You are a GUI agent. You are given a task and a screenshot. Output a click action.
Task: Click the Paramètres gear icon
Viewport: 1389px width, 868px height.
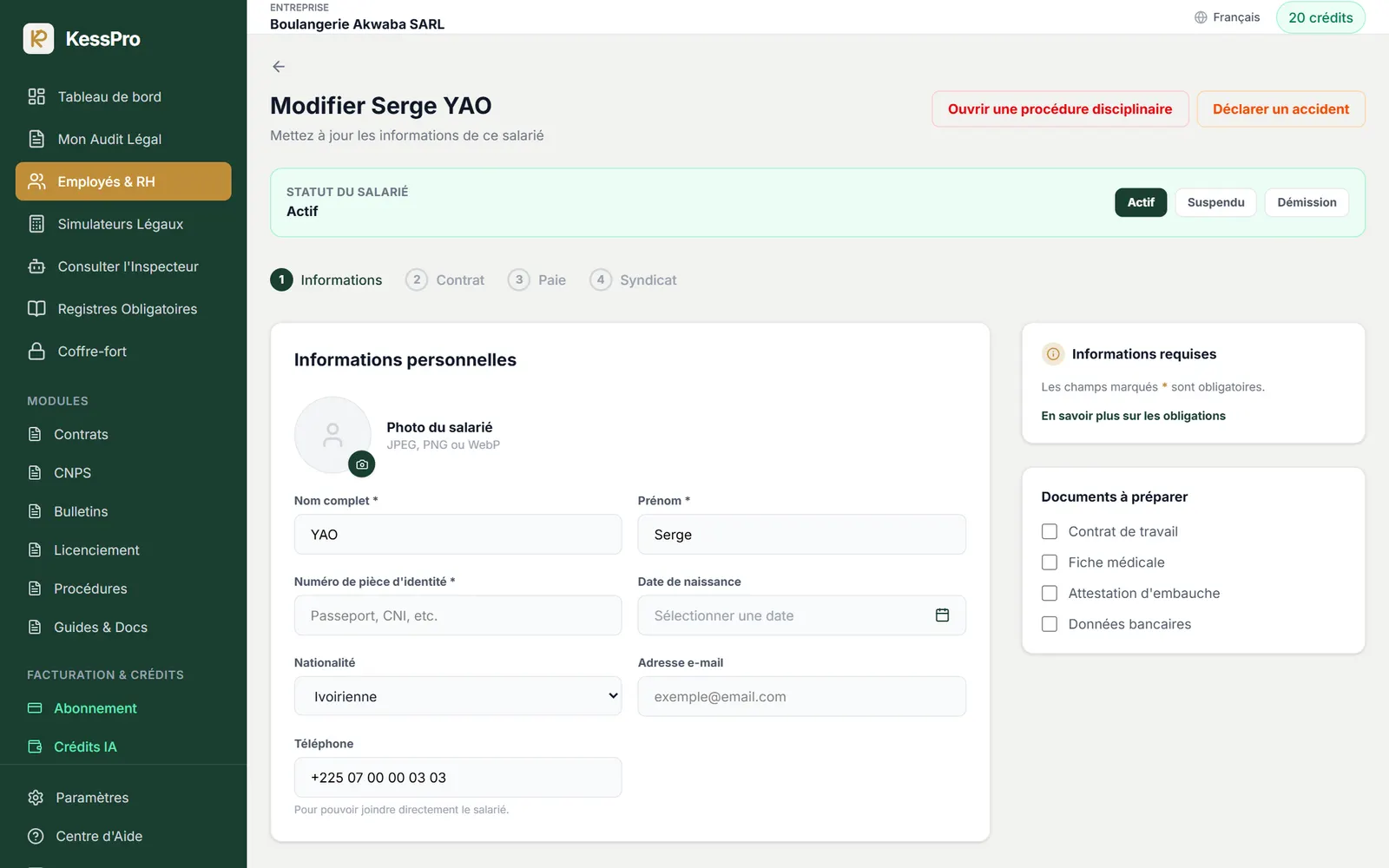point(36,798)
